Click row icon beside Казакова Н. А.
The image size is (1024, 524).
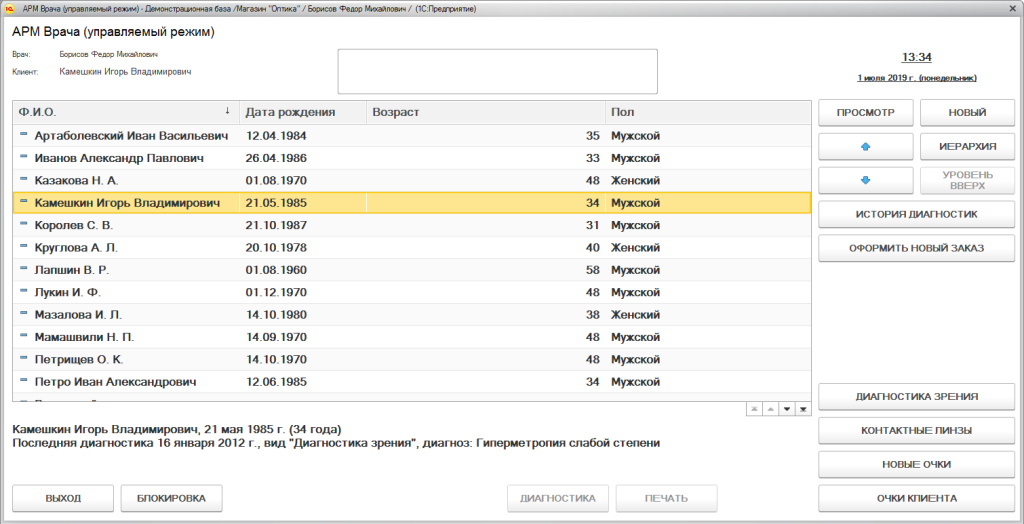23,180
